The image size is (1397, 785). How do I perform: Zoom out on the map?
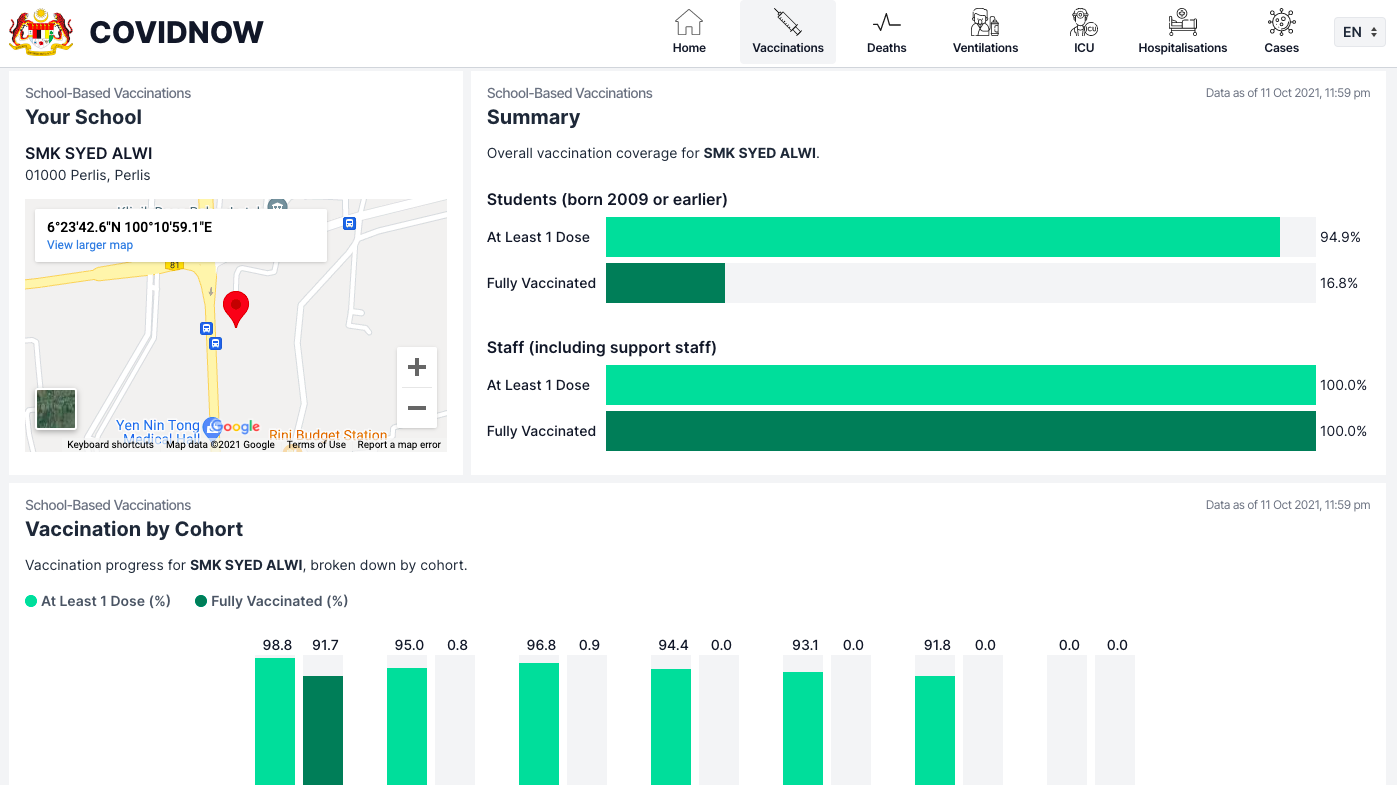tap(417, 408)
